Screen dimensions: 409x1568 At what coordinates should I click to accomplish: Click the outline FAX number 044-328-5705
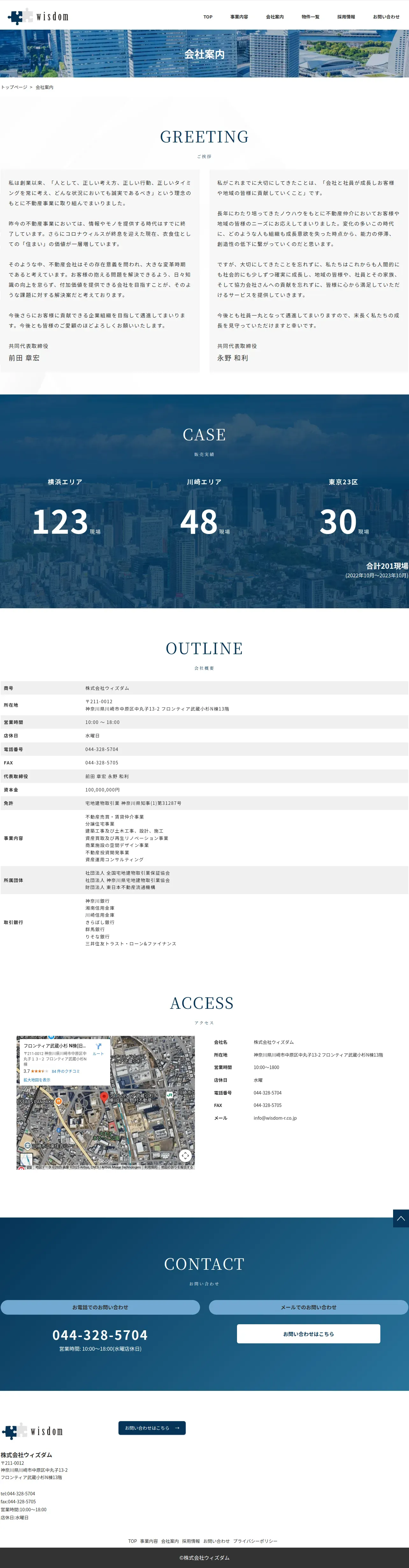click(x=102, y=763)
